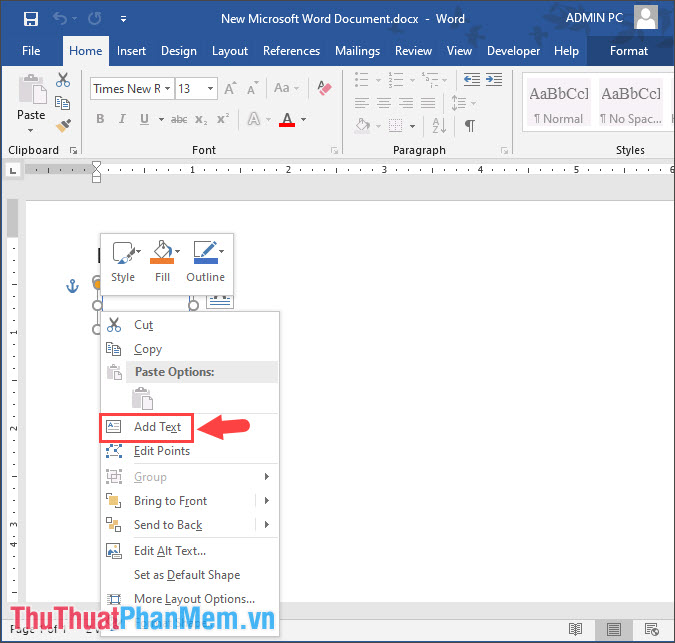The height and width of the screenshot is (643, 675).
Task: Click the Clear All Formatting eraser icon
Action: pyautogui.click(x=324, y=88)
